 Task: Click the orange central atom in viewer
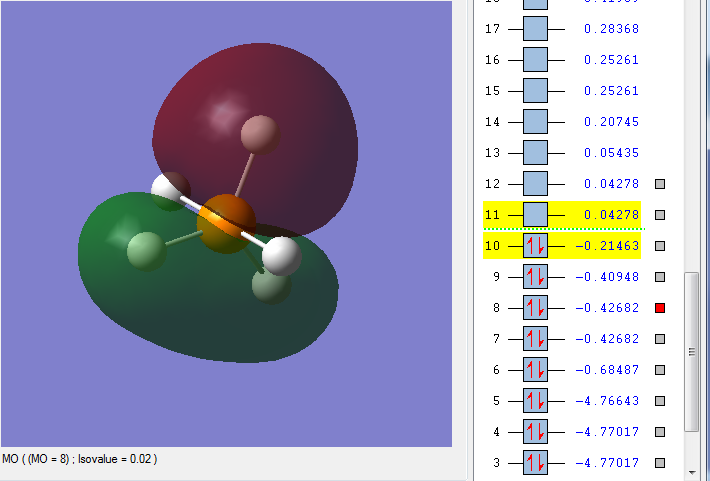pyautogui.click(x=226, y=224)
